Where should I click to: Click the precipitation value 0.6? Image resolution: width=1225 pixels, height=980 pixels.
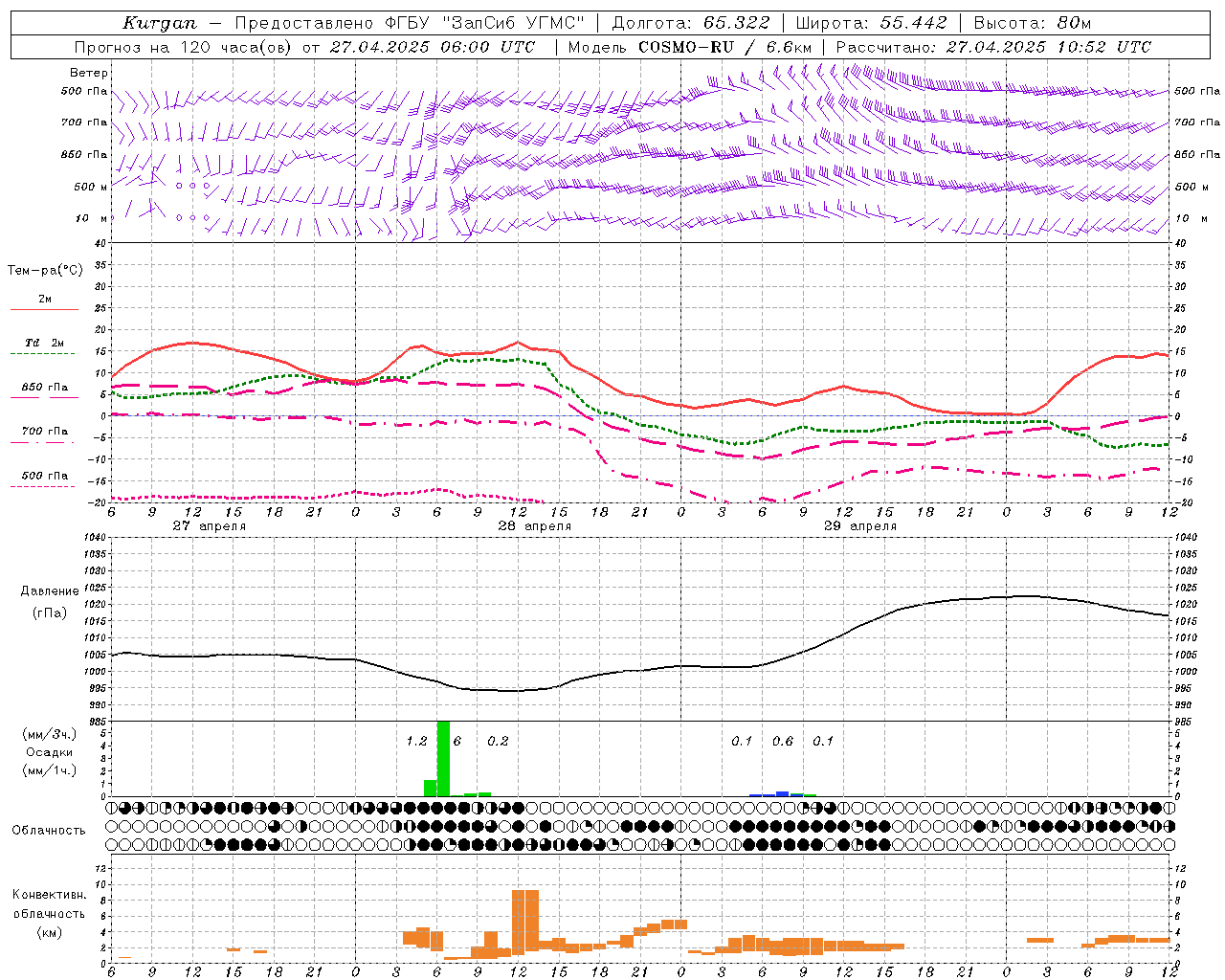click(783, 742)
